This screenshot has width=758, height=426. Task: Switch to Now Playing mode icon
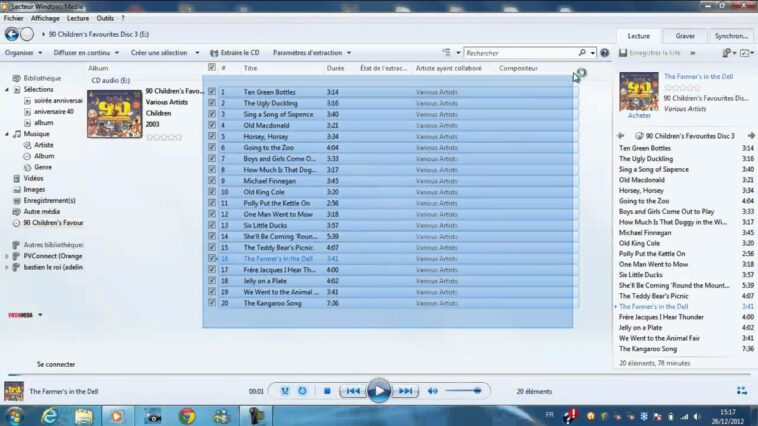(742, 391)
